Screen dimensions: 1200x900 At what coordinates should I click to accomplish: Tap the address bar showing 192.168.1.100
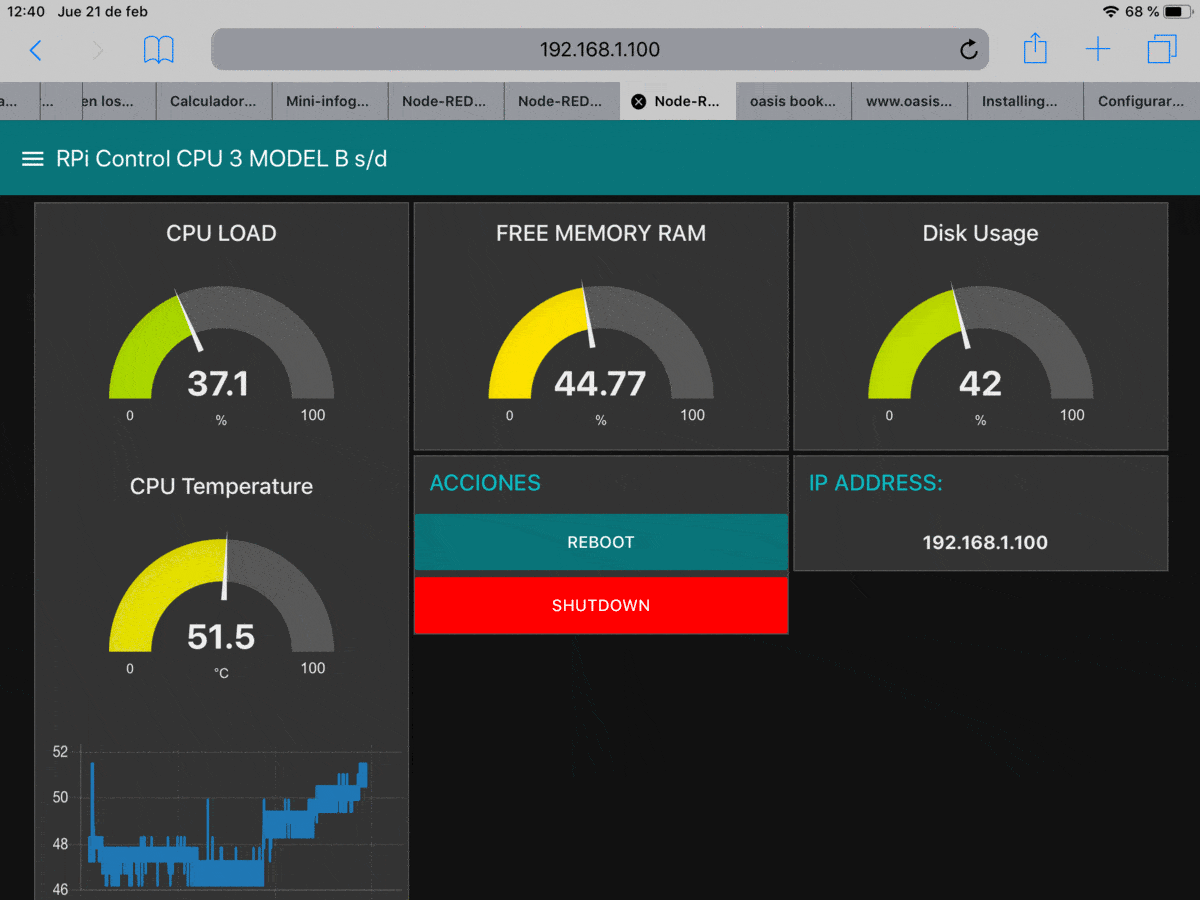tap(599, 50)
